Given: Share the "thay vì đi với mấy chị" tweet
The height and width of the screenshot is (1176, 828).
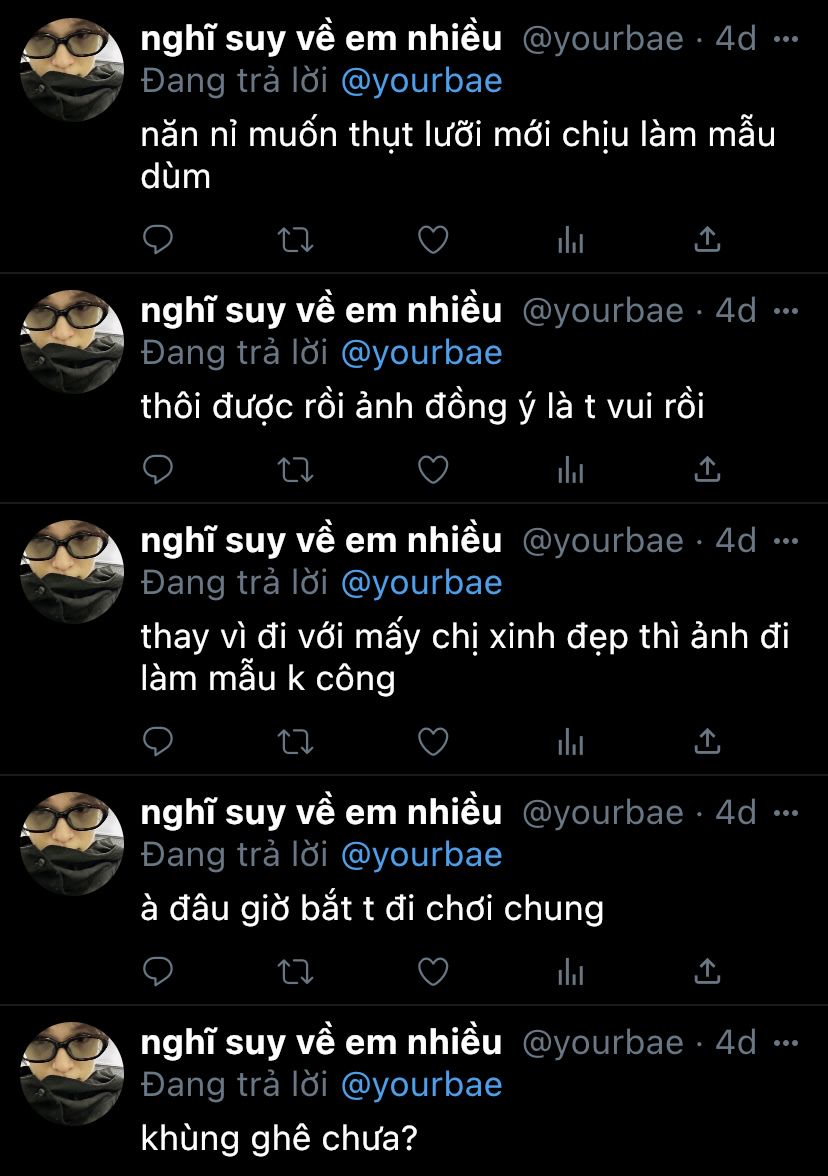Looking at the screenshot, I should pyautogui.click(x=707, y=741).
